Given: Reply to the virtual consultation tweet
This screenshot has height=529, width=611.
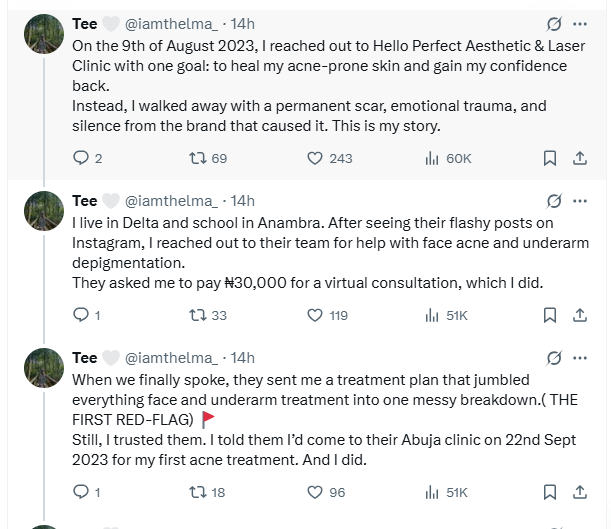Looking at the screenshot, I should tap(82, 315).
